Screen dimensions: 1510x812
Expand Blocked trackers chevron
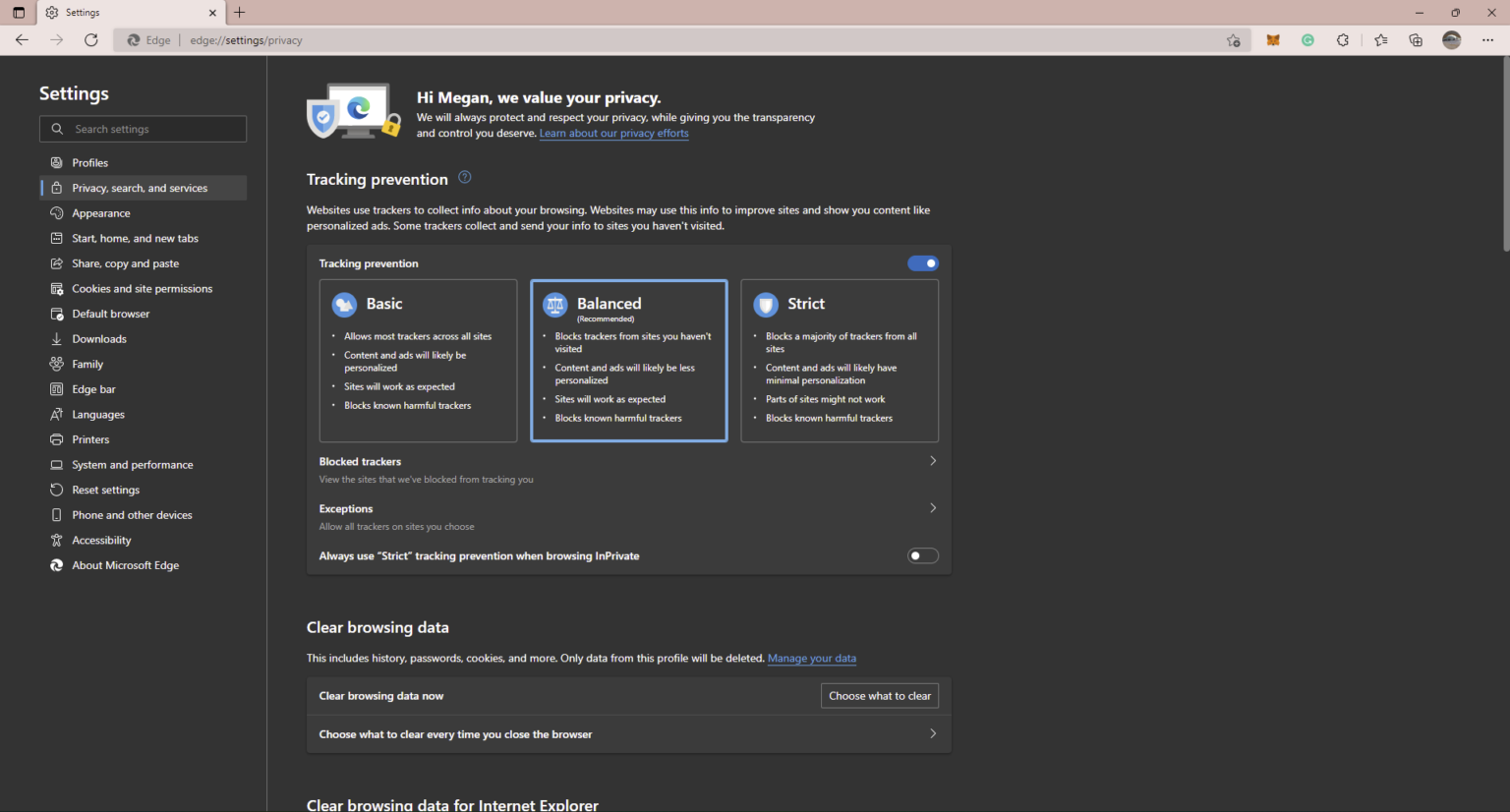[933, 461]
